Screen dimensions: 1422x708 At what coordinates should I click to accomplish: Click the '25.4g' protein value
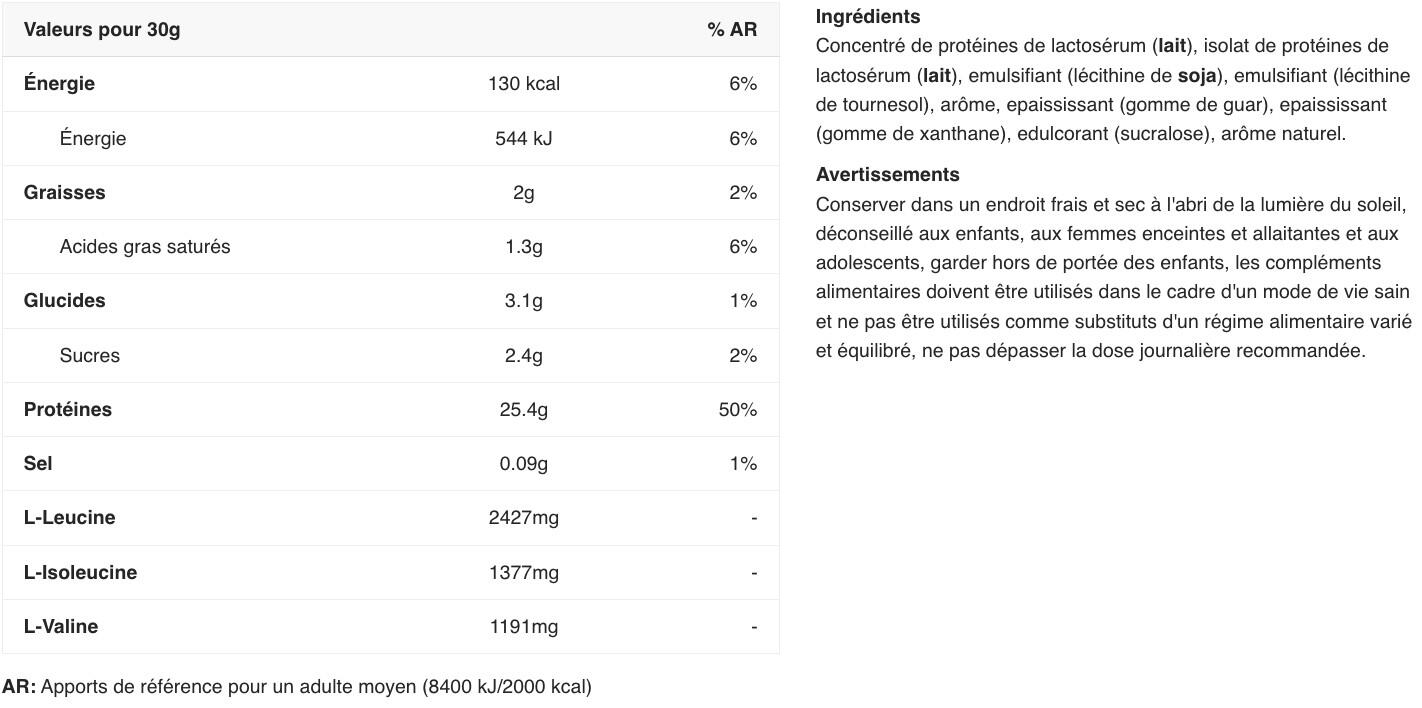(x=523, y=410)
